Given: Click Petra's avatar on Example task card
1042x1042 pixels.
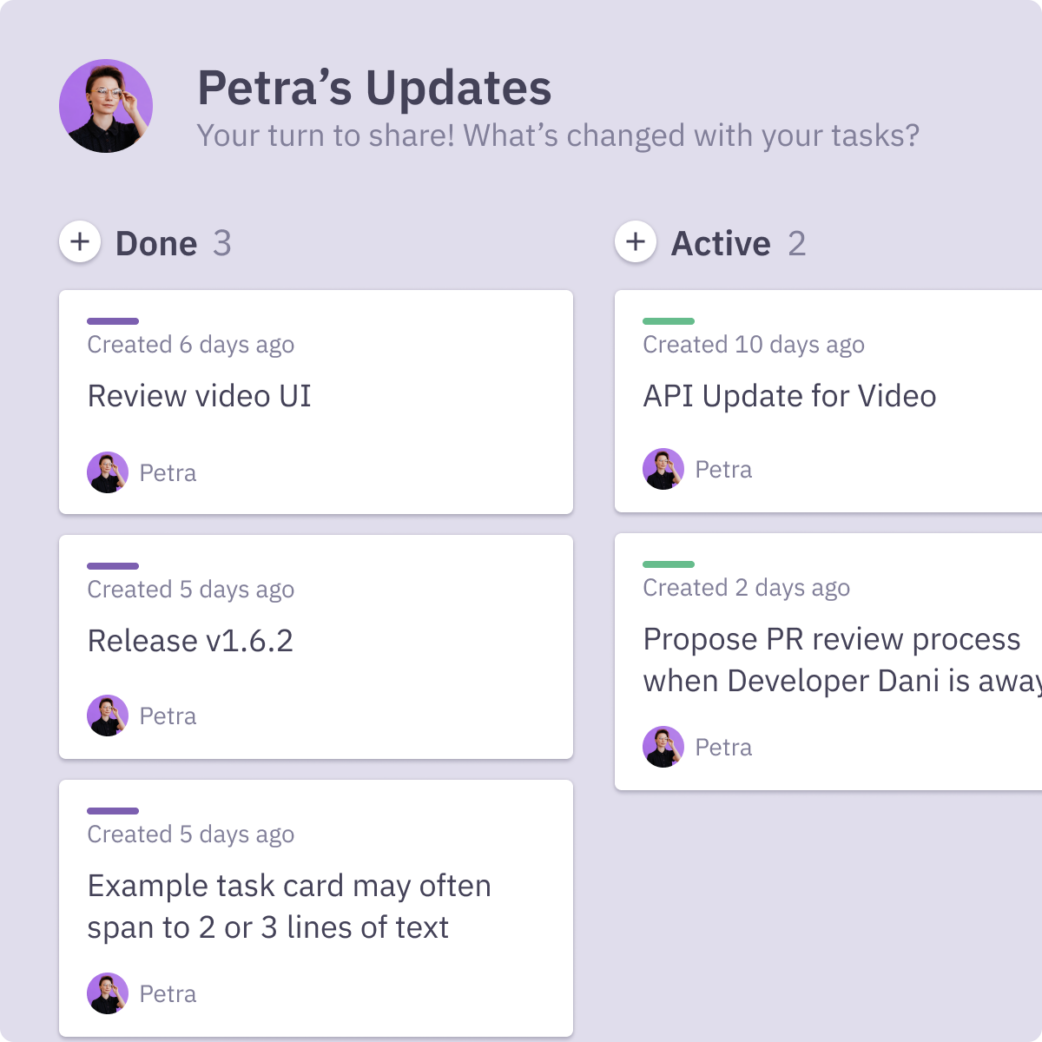Looking at the screenshot, I should pyautogui.click(x=107, y=993).
